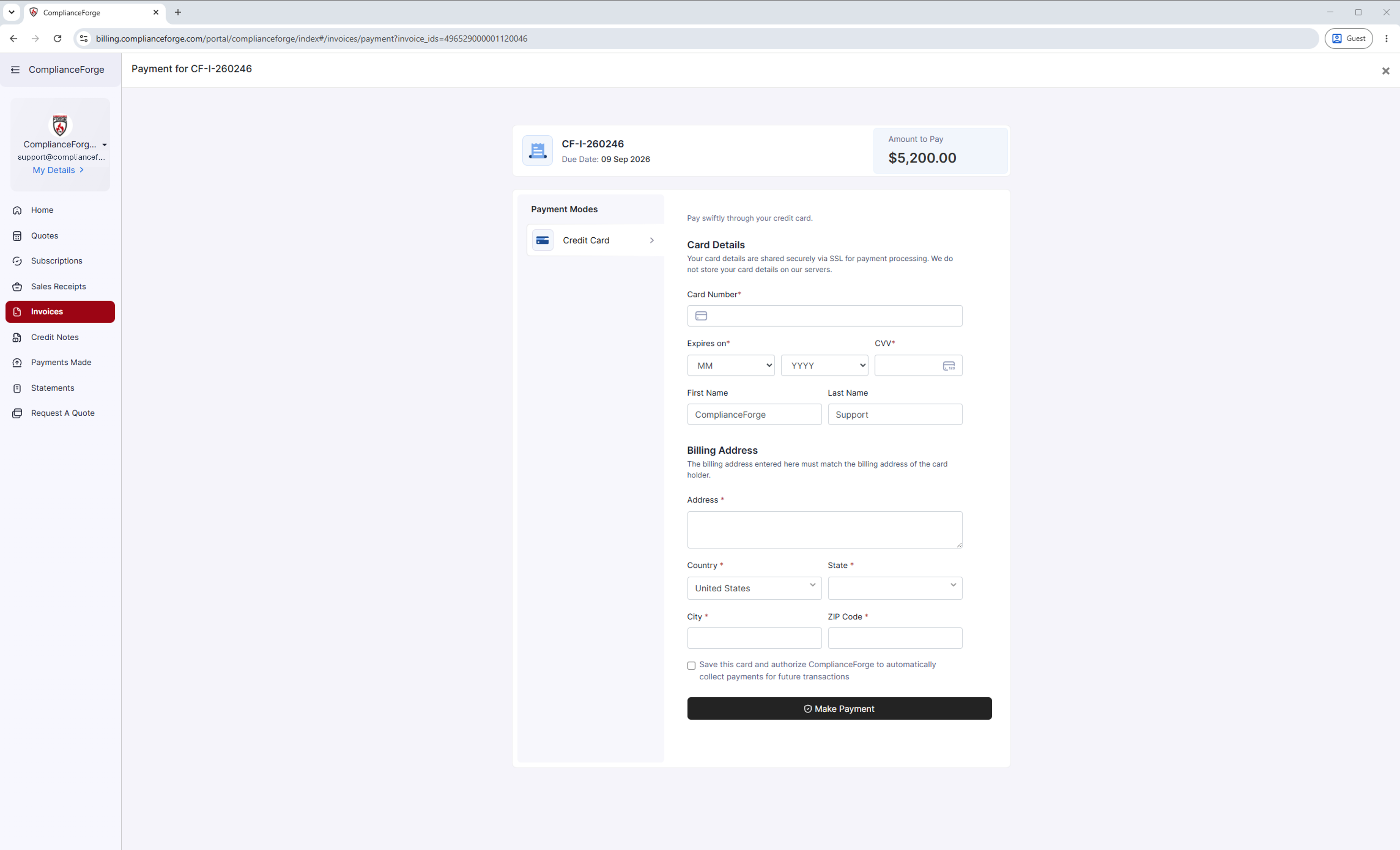Viewport: 1400px width, 850px height.
Task: Click the chevron next to Credit Card
Action: coord(652,240)
